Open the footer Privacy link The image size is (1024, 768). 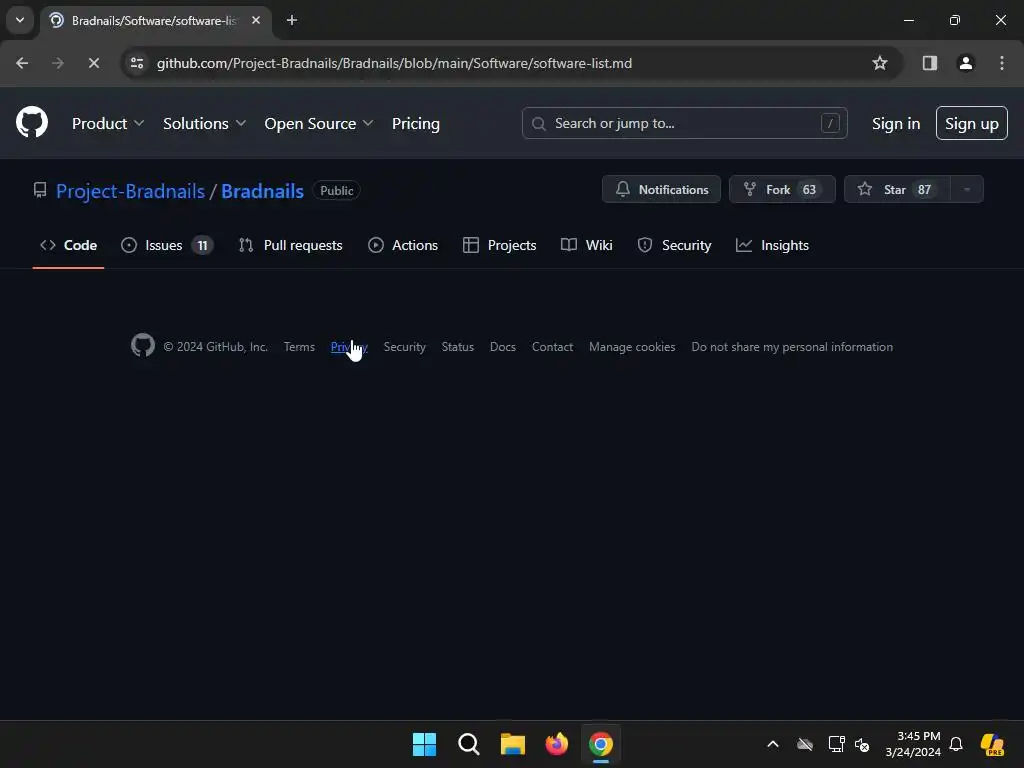[349, 347]
